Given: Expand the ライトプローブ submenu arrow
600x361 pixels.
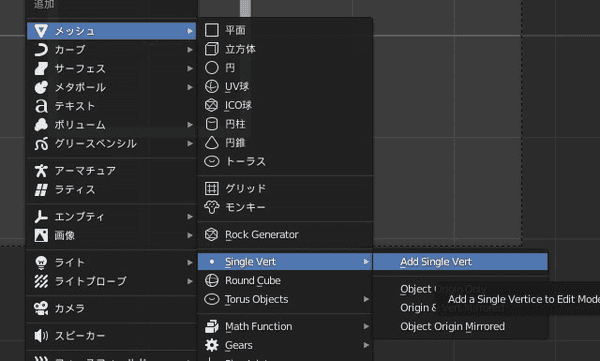Looking at the screenshot, I should (x=190, y=281).
